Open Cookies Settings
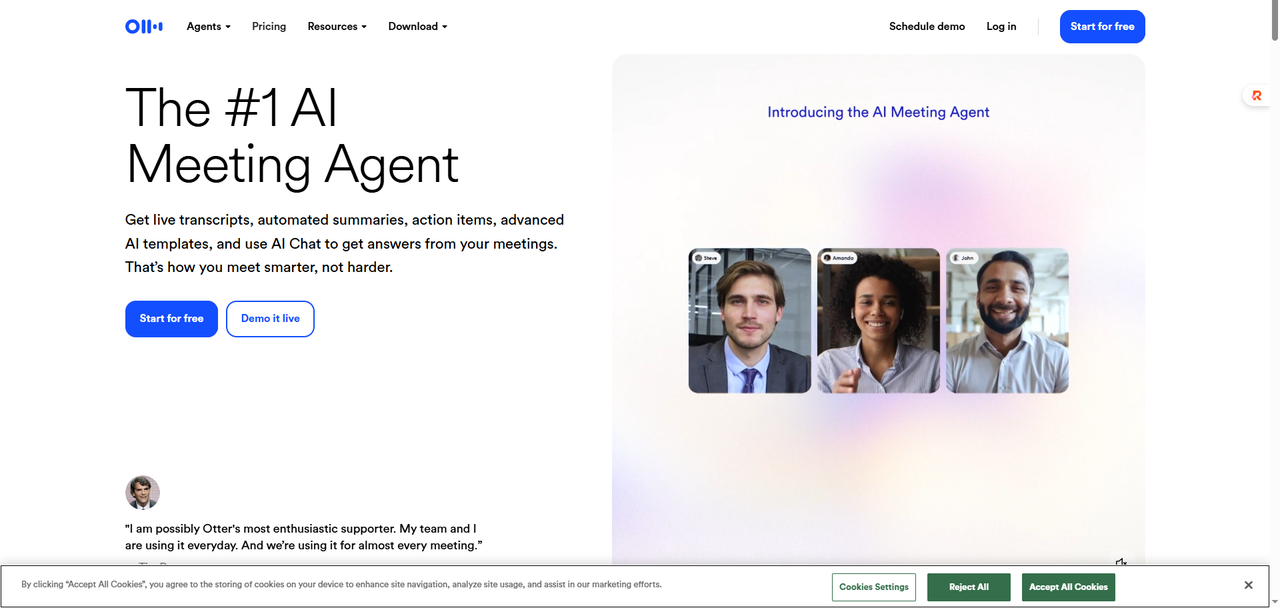The height and width of the screenshot is (608, 1280). 873,587
